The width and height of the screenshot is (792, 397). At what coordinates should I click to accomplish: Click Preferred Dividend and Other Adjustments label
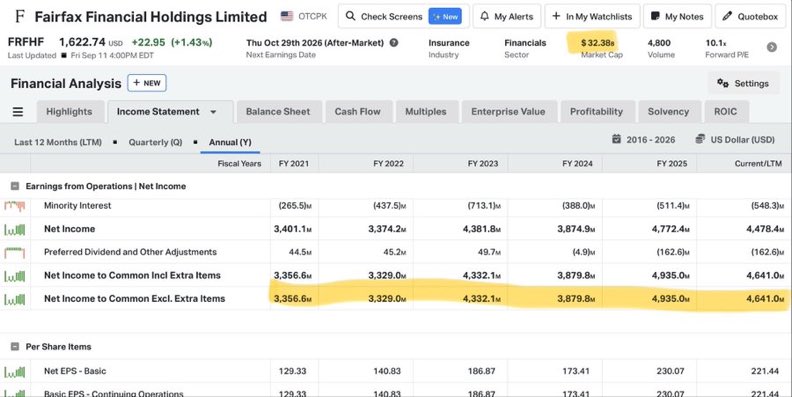point(130,252)
